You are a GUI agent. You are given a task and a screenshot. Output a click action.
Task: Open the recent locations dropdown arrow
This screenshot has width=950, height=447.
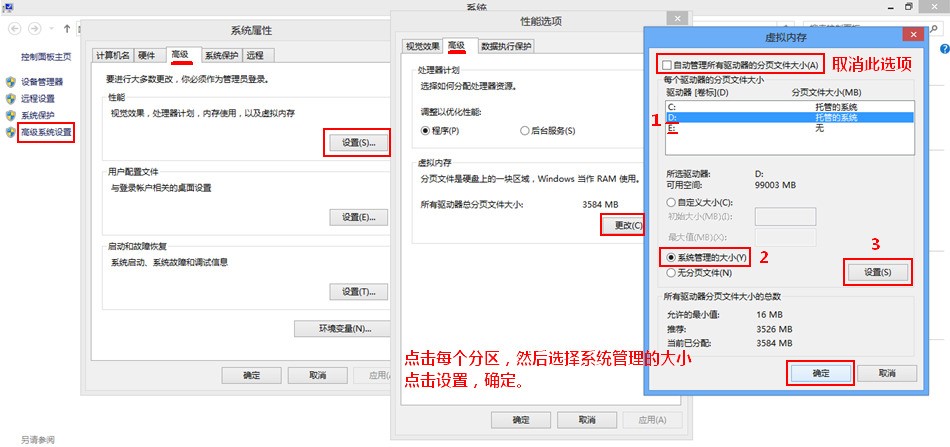tap(51, 28)
